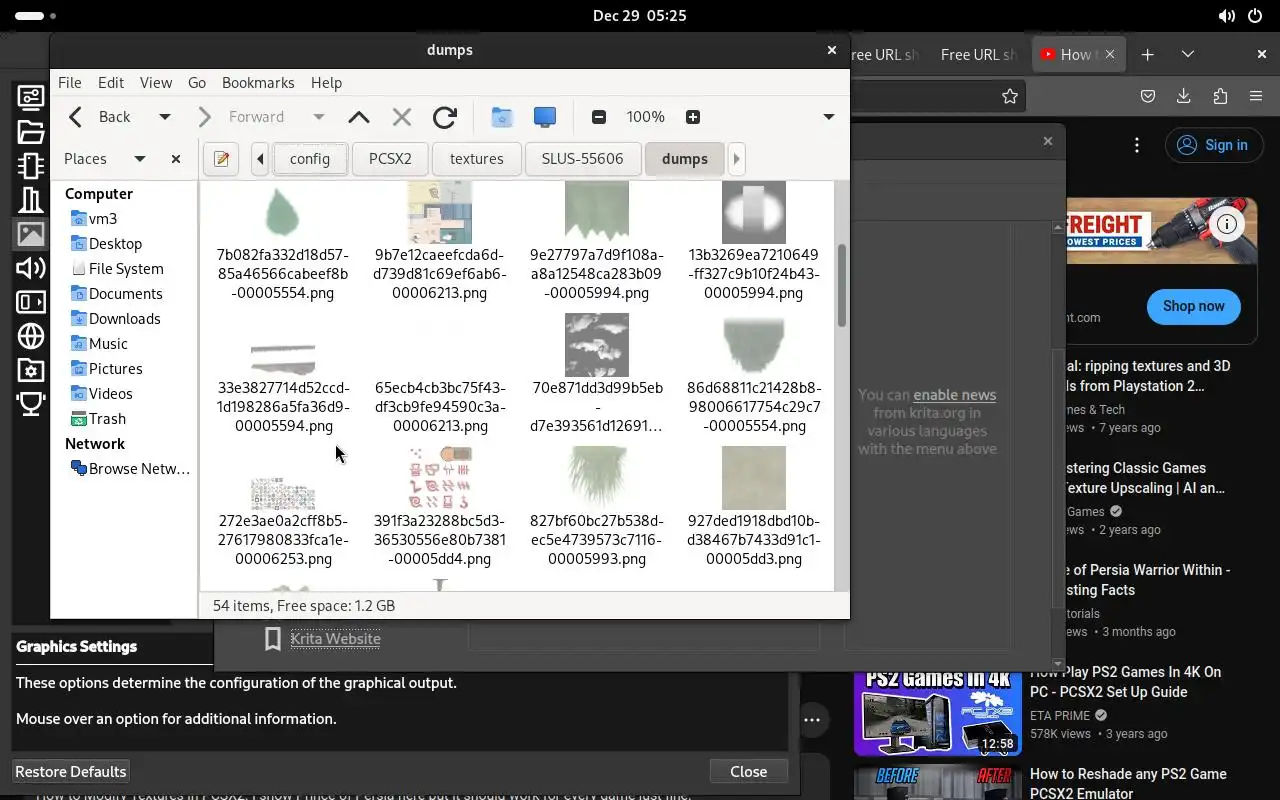Open Firefox downloads panel
The height and width of the screenshot is (800, 1280).
tap(1184, 96)
